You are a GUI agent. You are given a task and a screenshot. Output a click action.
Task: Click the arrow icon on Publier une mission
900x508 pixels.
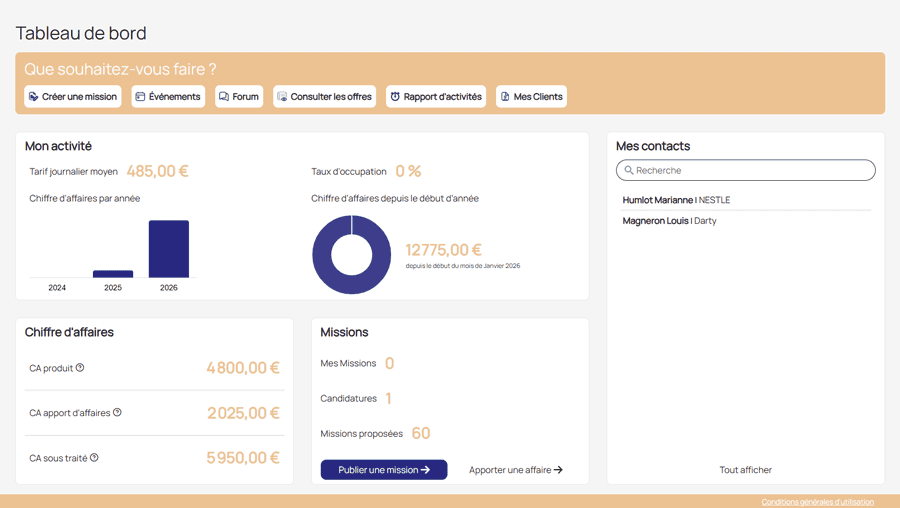pos(425,470)
